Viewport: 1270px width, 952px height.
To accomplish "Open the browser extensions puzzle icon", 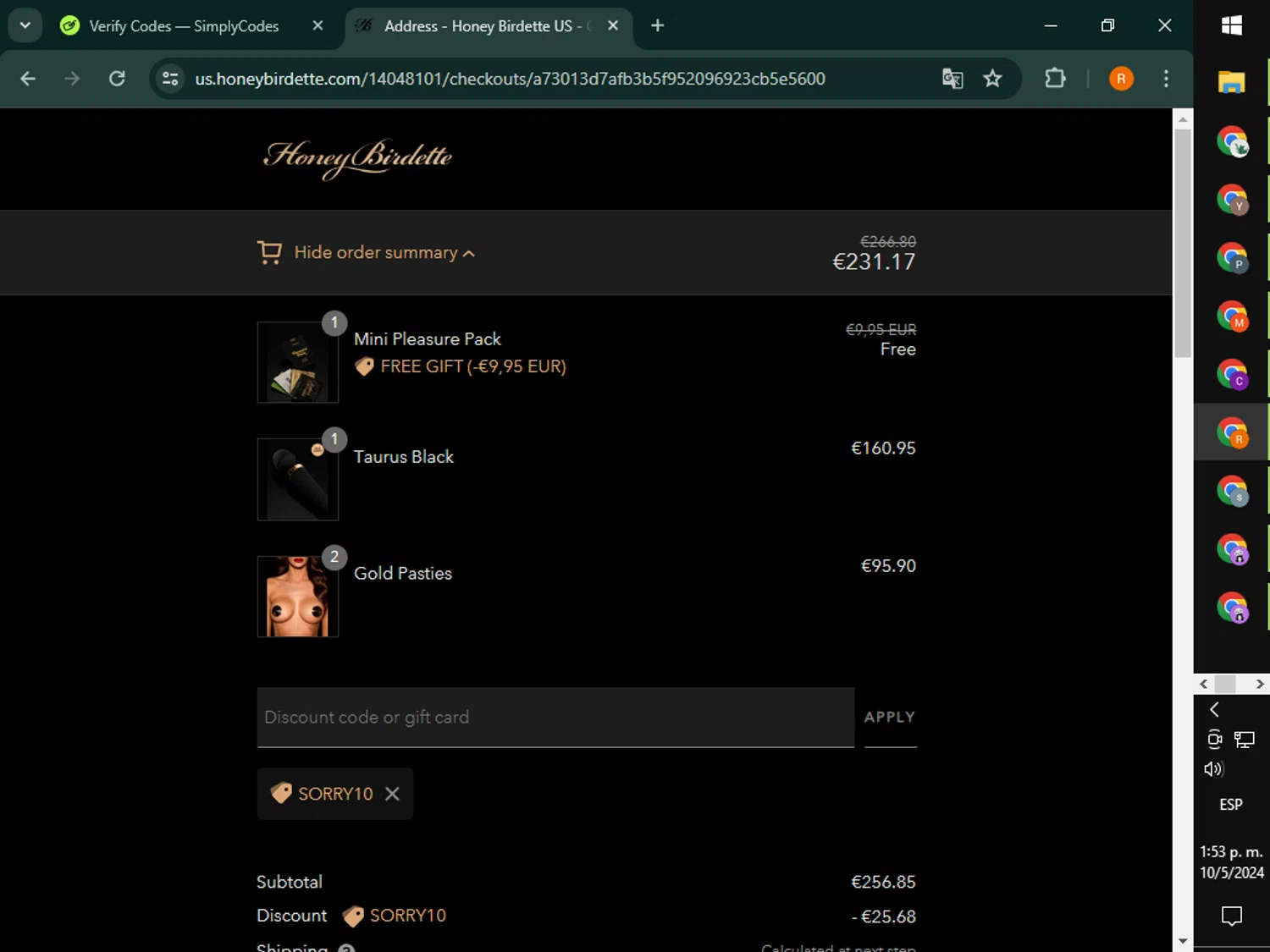I will (x=1055, y=79).
